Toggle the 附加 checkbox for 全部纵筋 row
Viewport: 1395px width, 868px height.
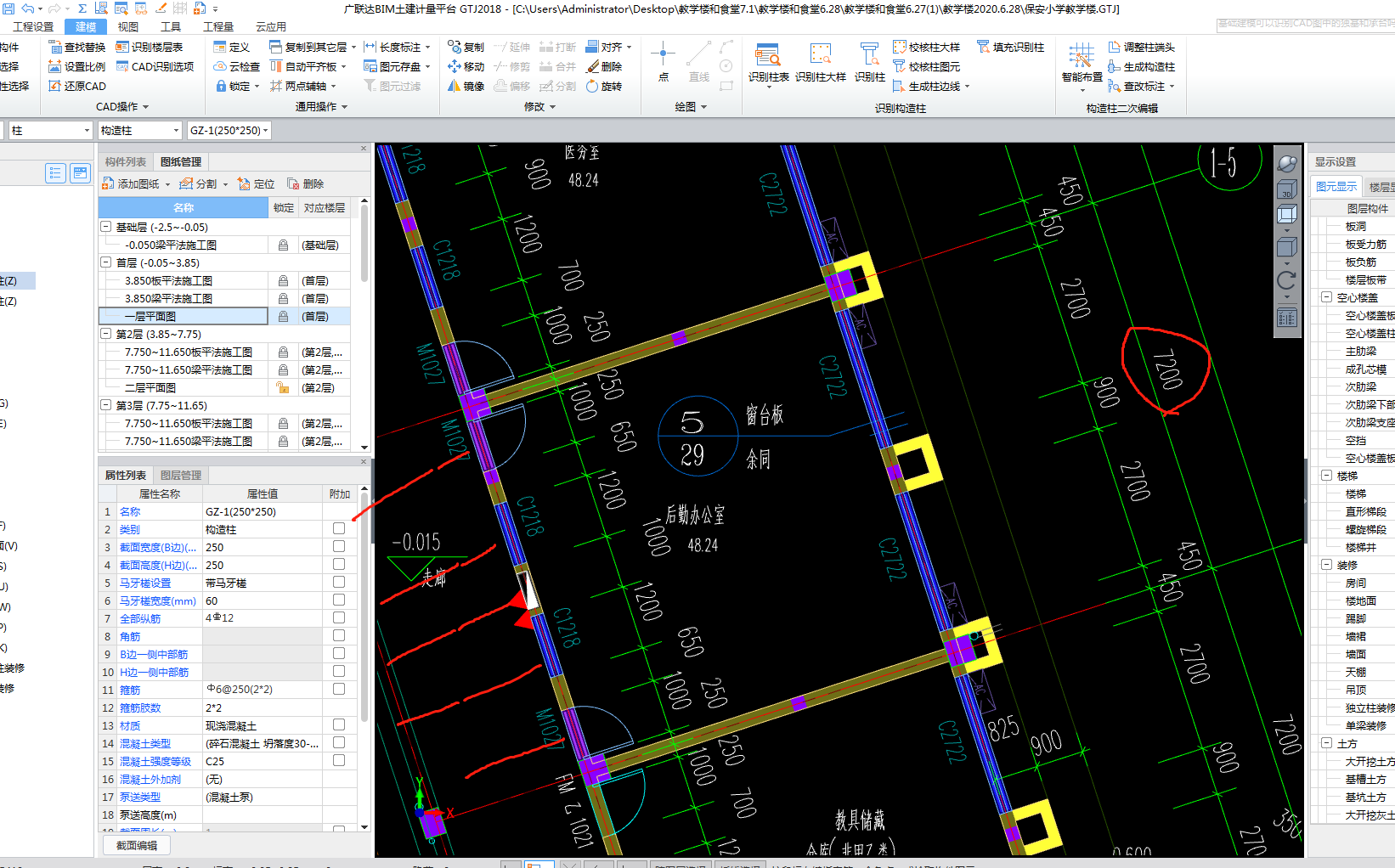tap(339, 617)
